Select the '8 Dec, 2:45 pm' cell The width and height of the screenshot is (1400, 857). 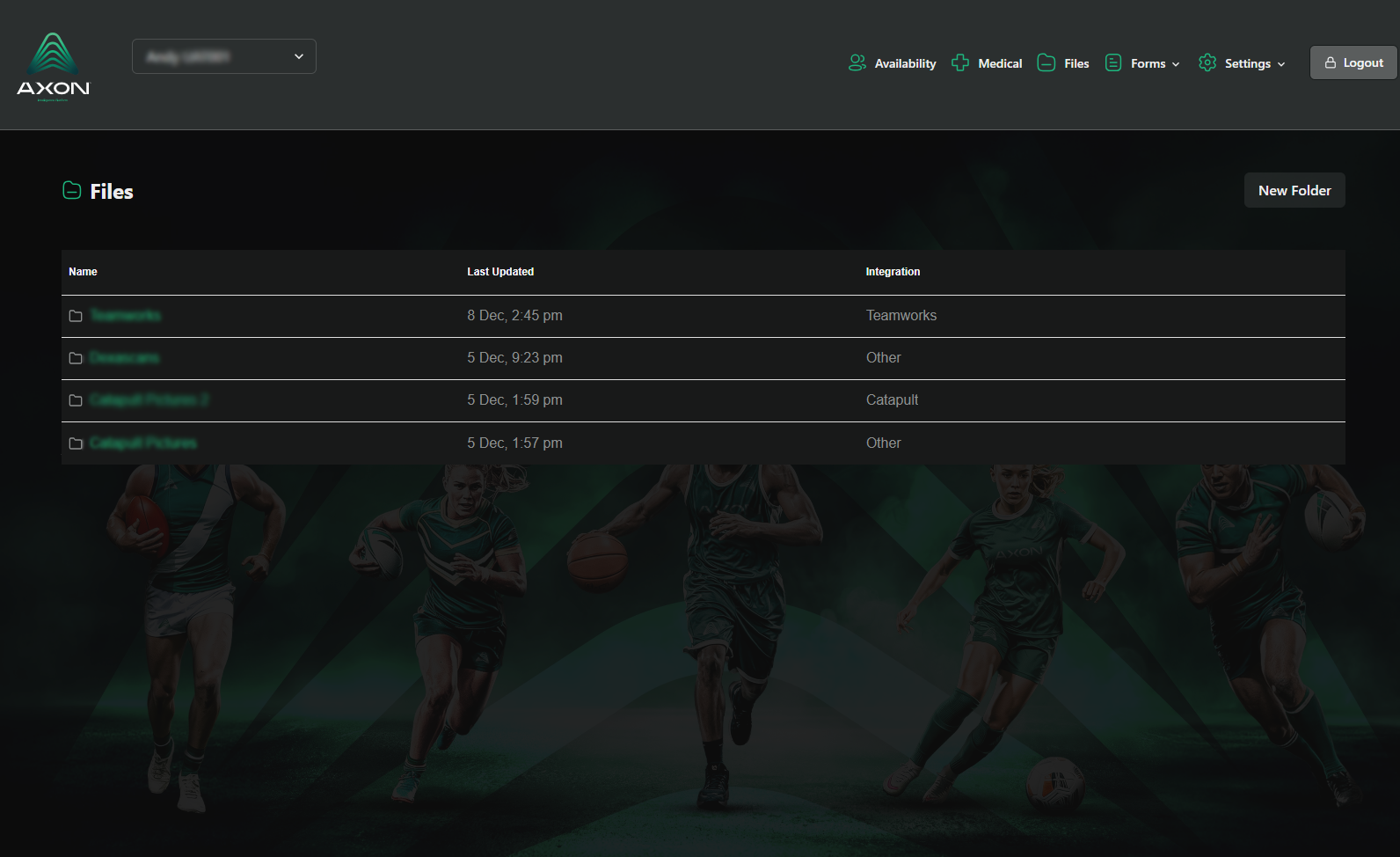[x=514, y=315]
